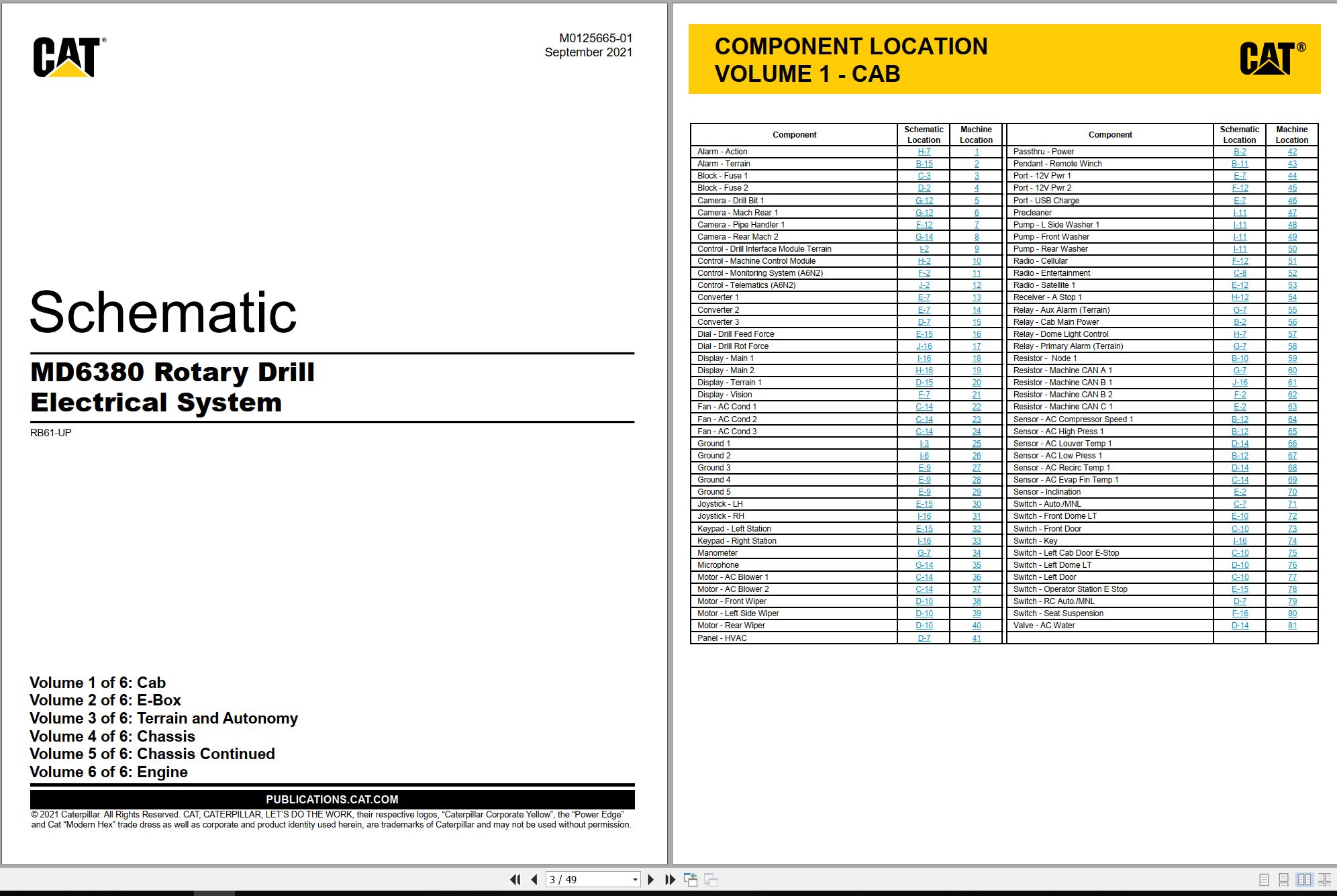Click the next view navigation icon
This screenshot has width=1337, height=896.
click(x=711, y=879)
